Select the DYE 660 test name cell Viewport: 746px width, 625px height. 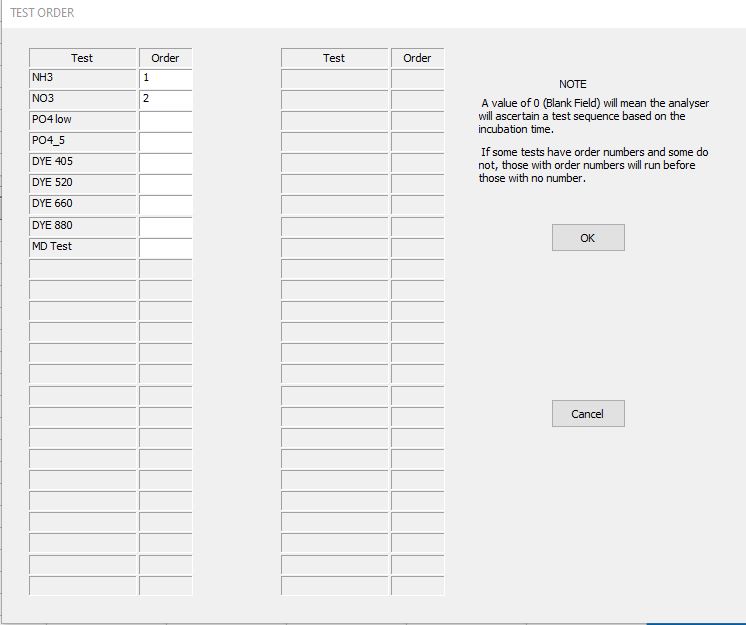pyautogui.click(x=82, y=204)
